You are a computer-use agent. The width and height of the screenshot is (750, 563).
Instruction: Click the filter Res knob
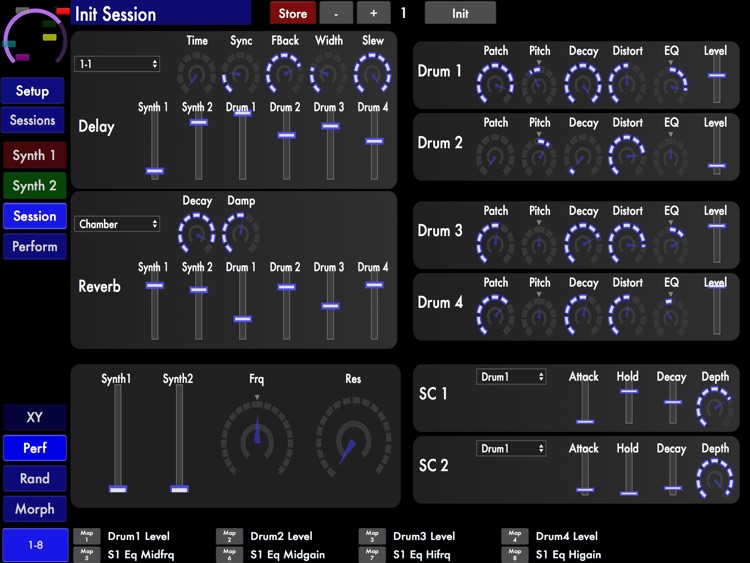[353, 439]
